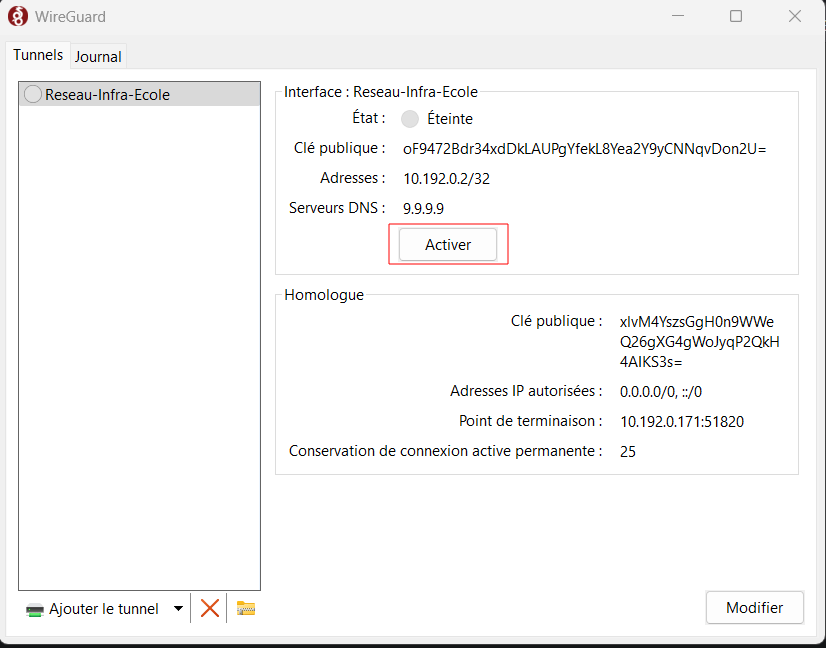Switch to the Journal tab

(x=98, y=57)
